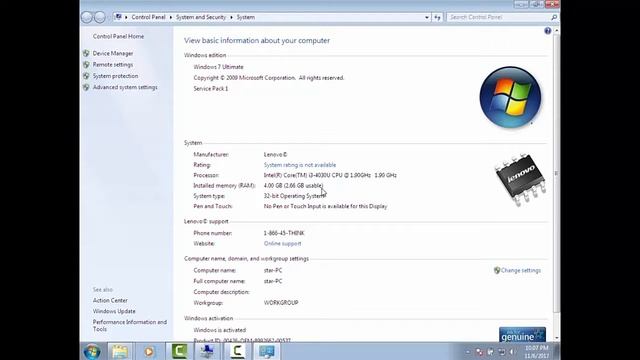Open the green Camtasia taskbar icon
Viewport: 640px width, 360px height.
[179, 351]
